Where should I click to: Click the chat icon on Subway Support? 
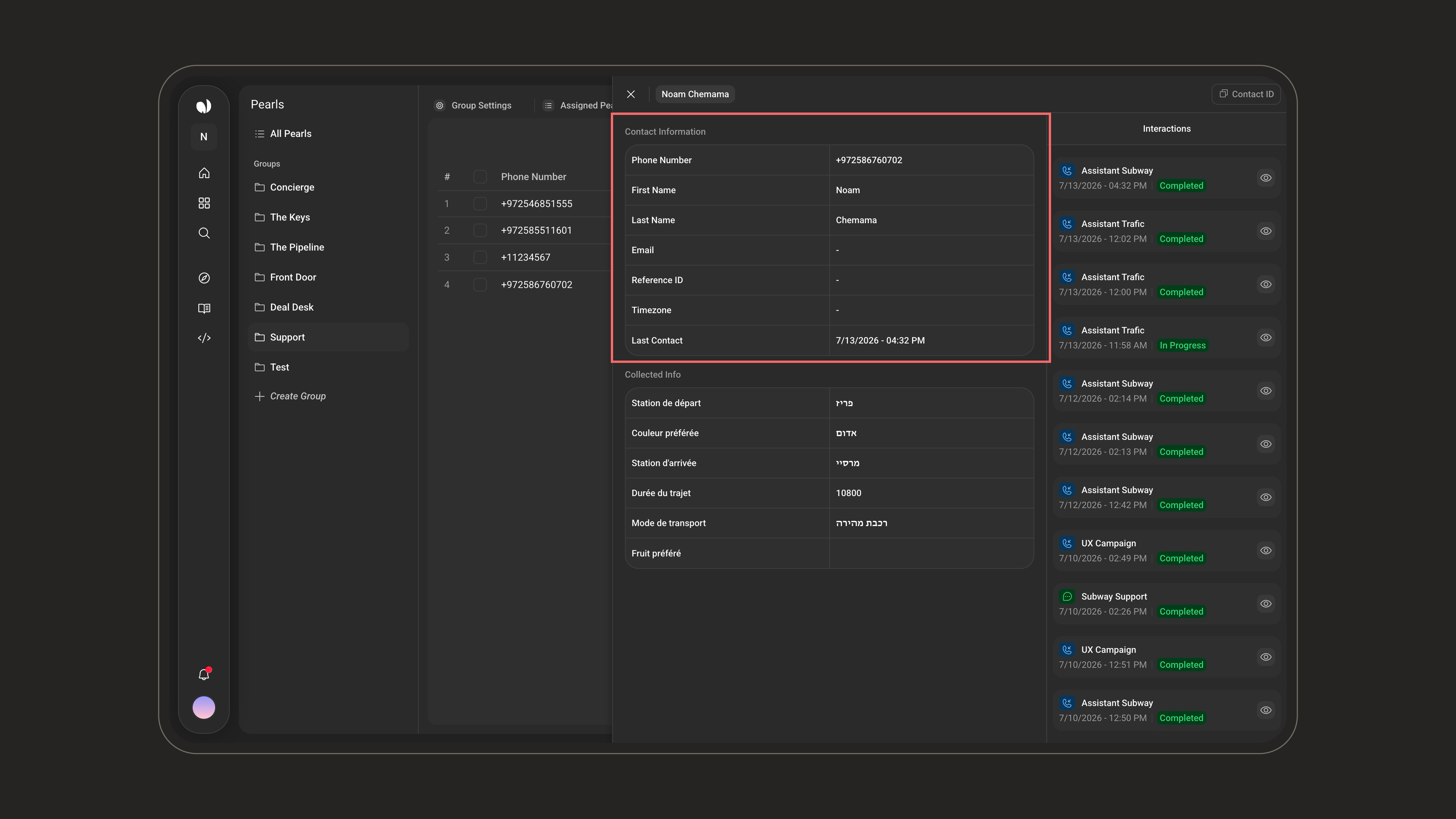pos(1067,596)
